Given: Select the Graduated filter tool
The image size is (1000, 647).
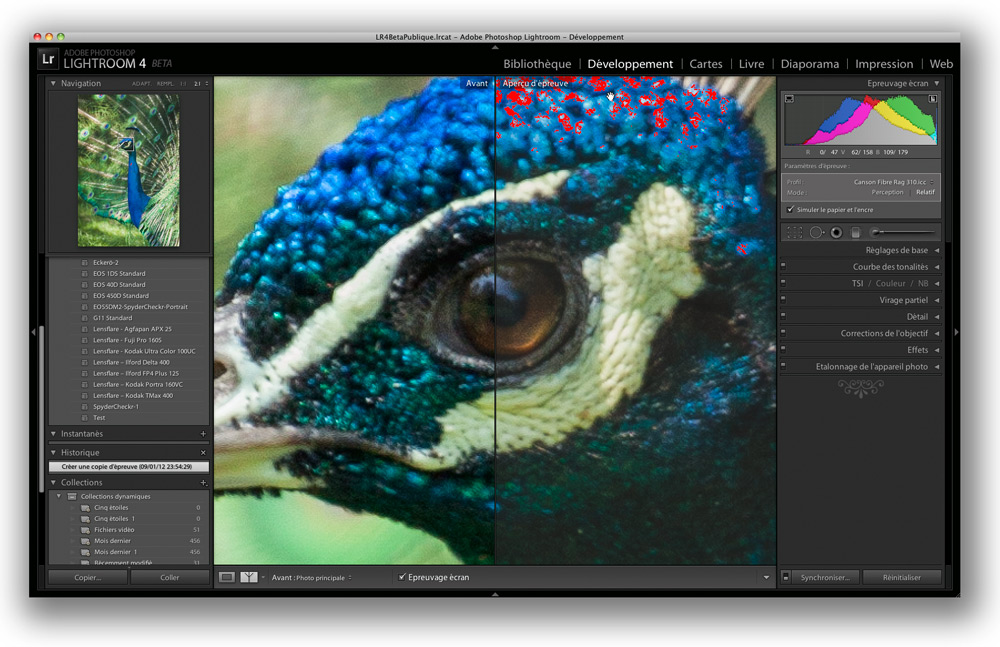Looking at the screenshot, I should 856,233.
